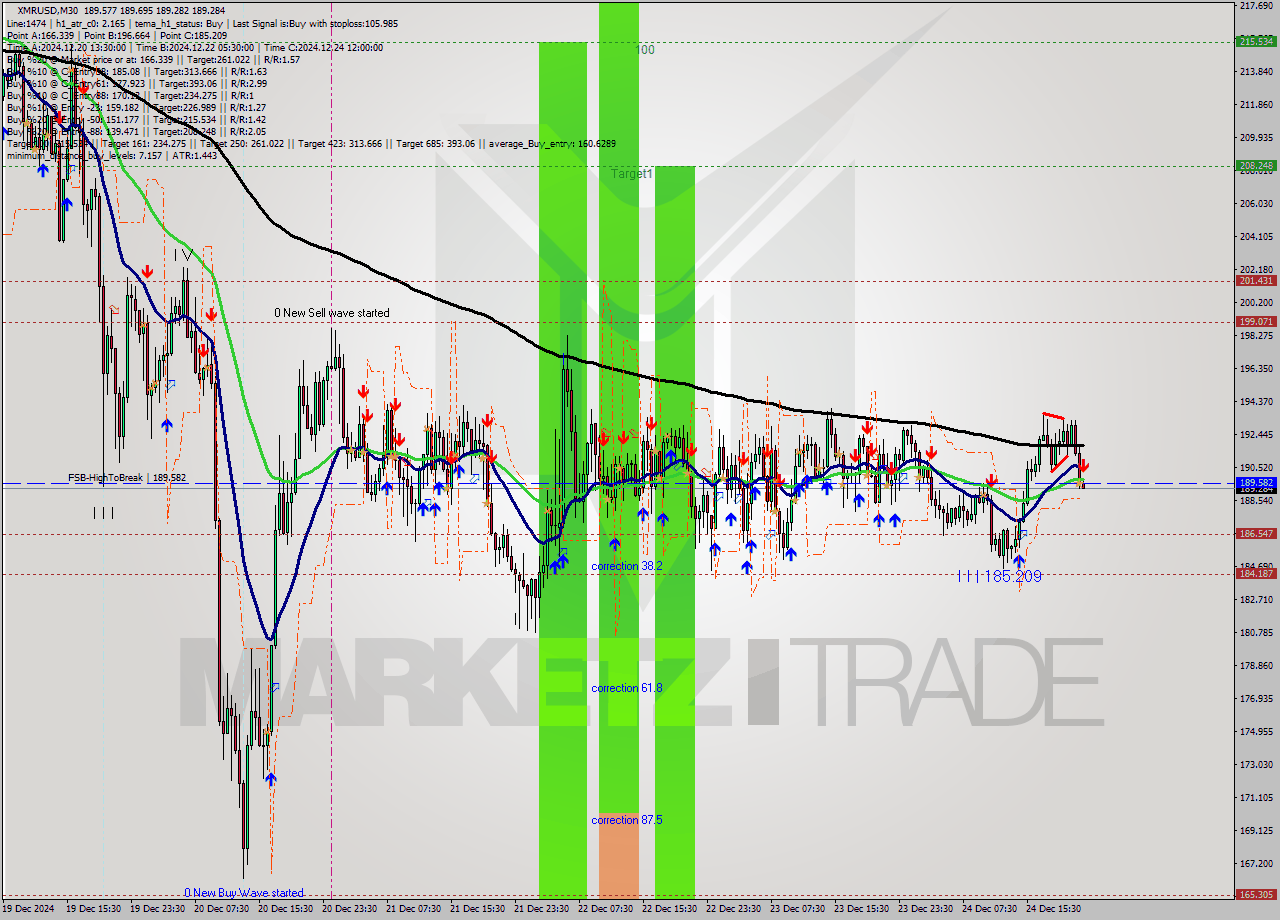Click the '19 Dec 2024' date label
Image resolution: width=1280 pixels, height=920 pixels.
29,909
